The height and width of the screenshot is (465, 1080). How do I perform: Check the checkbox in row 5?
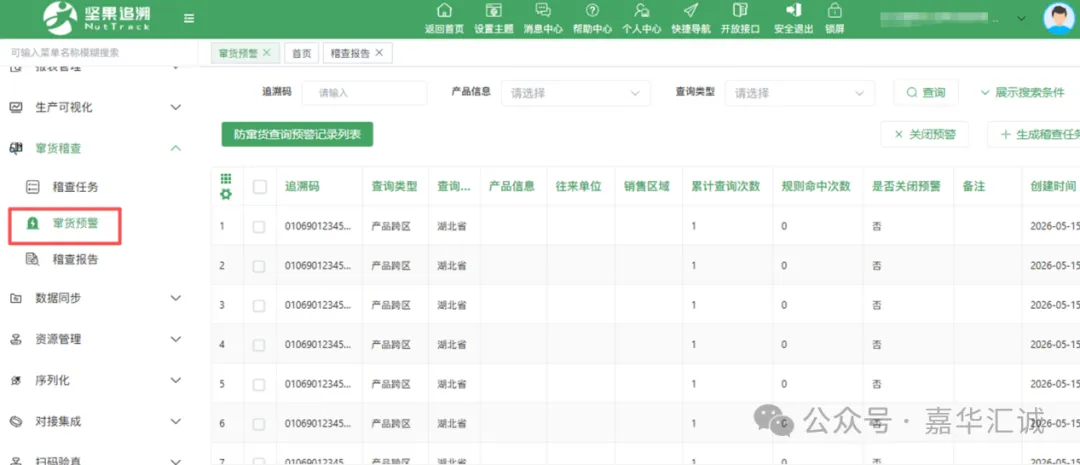click(x=259, y=384)
